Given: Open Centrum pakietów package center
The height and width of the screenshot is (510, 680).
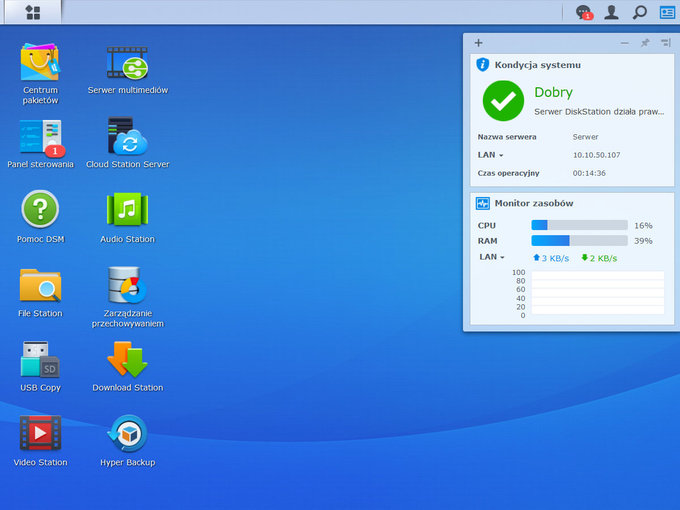Looking at the screenshot, I should (40, 73).
